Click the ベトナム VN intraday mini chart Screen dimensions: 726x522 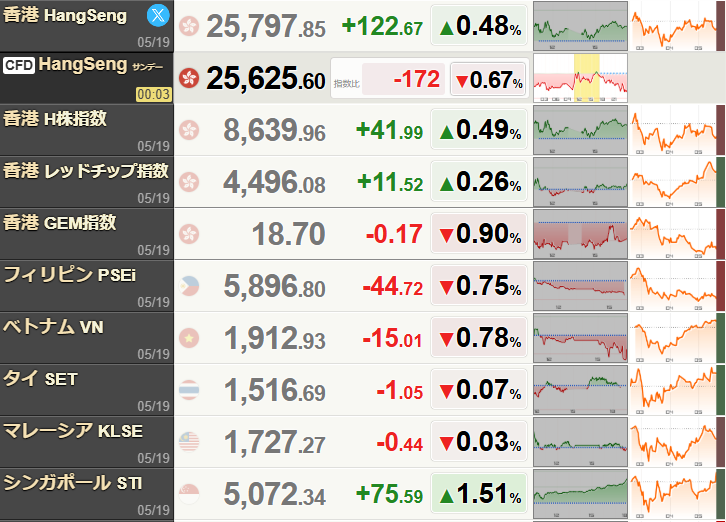coord(580,338)
